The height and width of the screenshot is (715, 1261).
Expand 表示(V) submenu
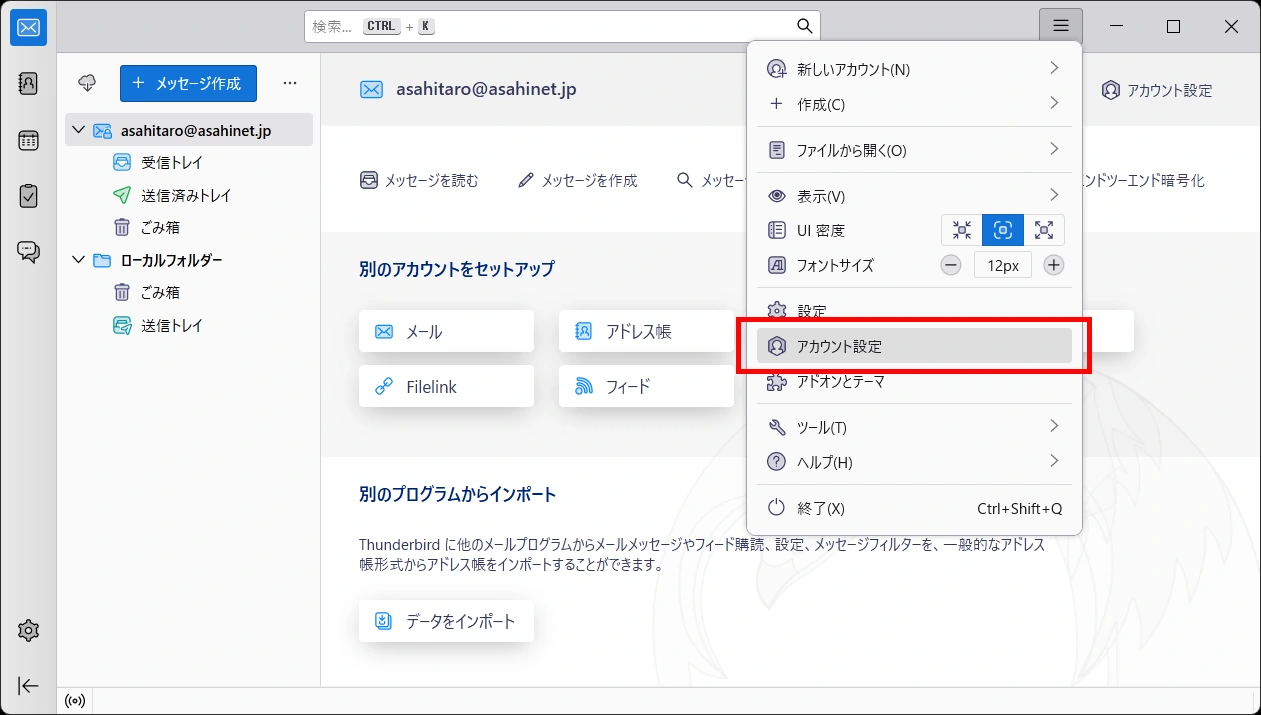(914, 196)
